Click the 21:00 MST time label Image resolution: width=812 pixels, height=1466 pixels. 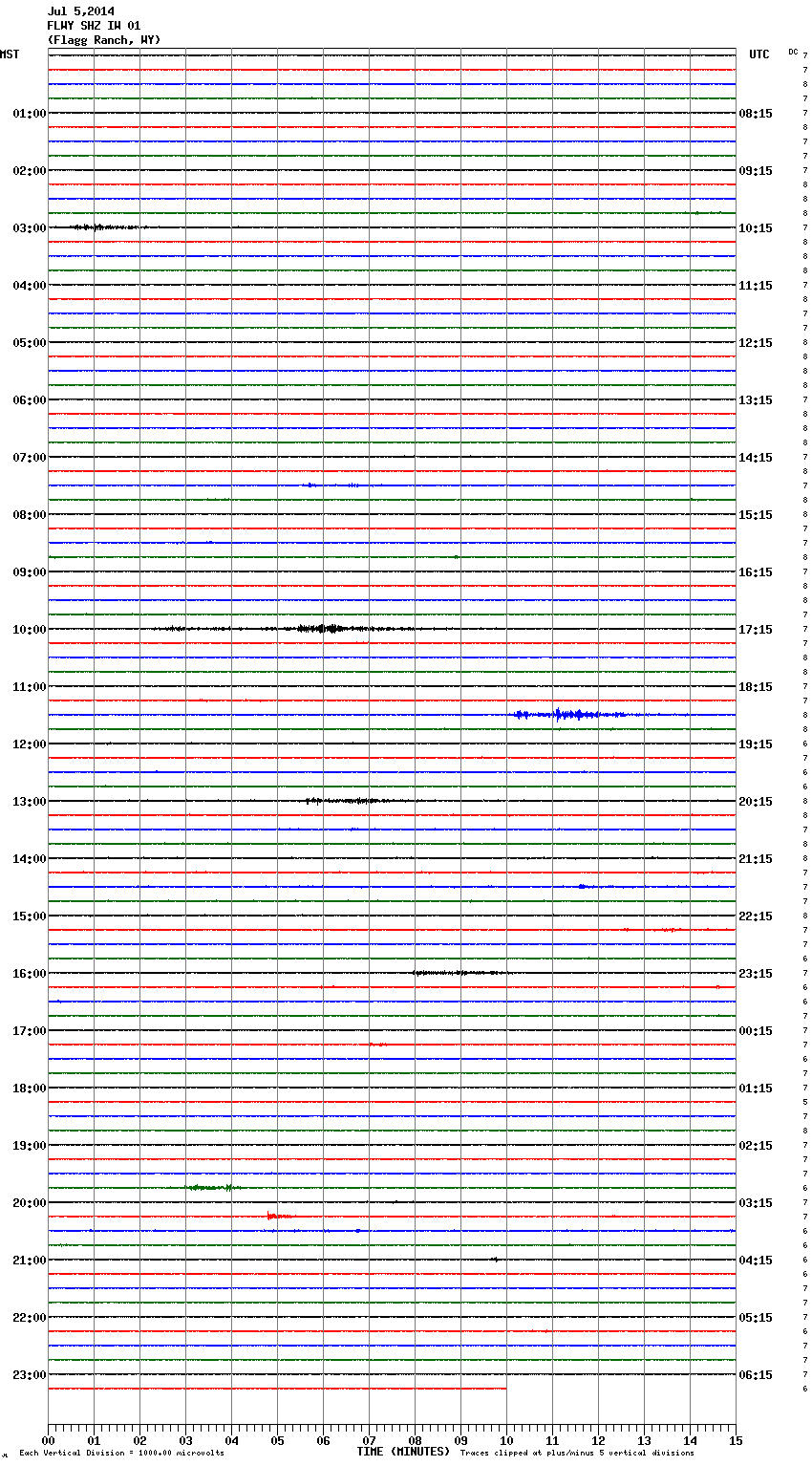29,1261
